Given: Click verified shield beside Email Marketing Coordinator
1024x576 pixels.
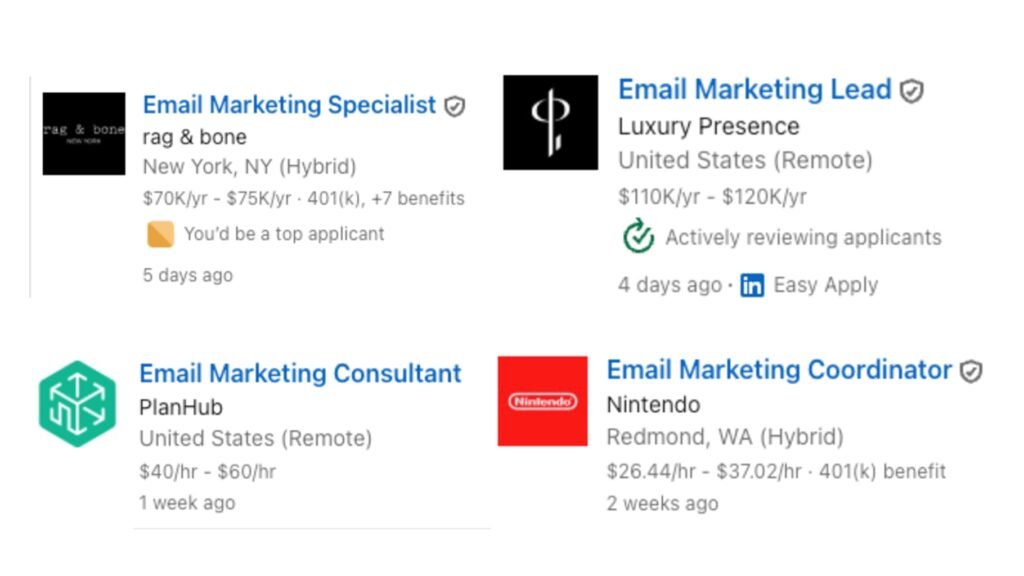Looking at the screenshot, I should (x=970, y=371).
